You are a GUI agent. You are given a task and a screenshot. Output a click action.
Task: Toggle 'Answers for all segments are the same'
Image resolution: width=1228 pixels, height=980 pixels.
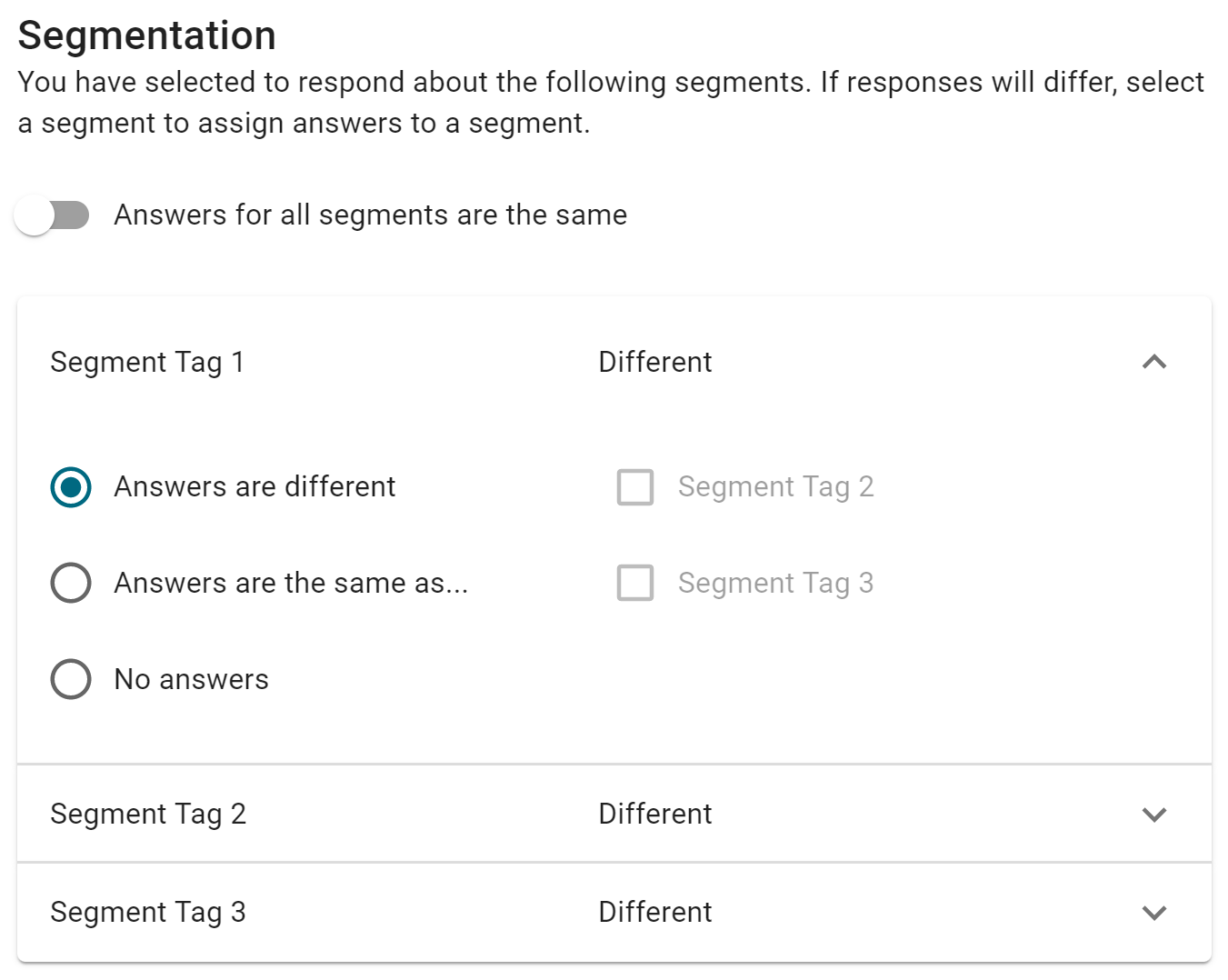pyautogui.click(x=52, y=216)
